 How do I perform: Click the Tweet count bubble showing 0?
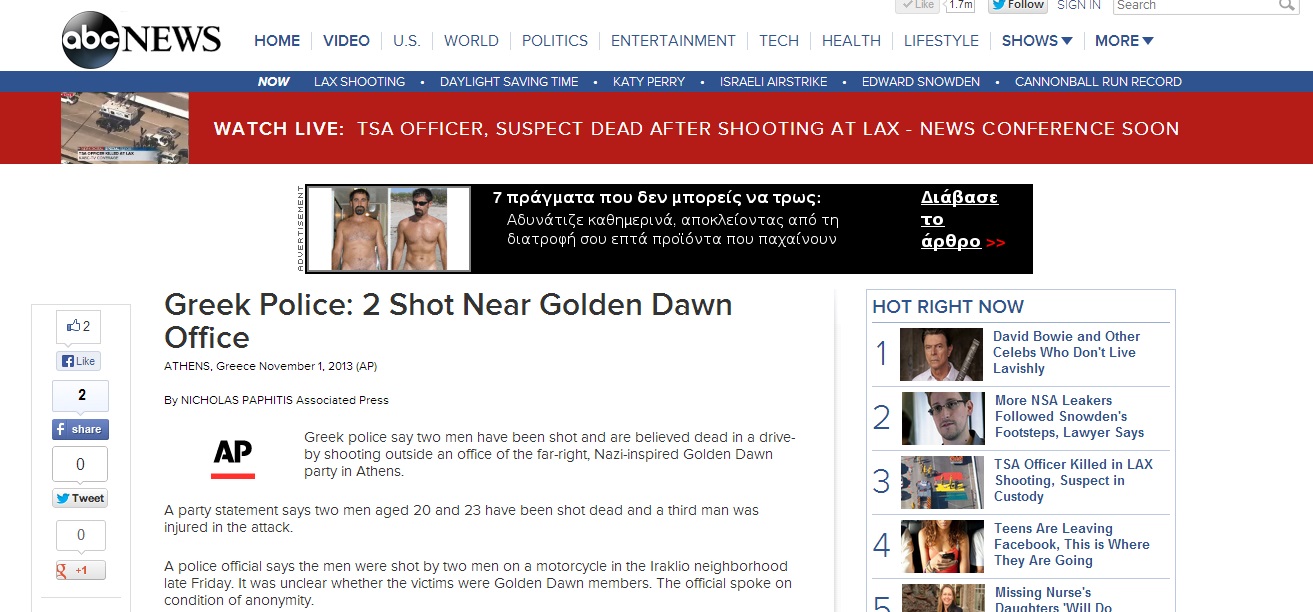point(81,464)
